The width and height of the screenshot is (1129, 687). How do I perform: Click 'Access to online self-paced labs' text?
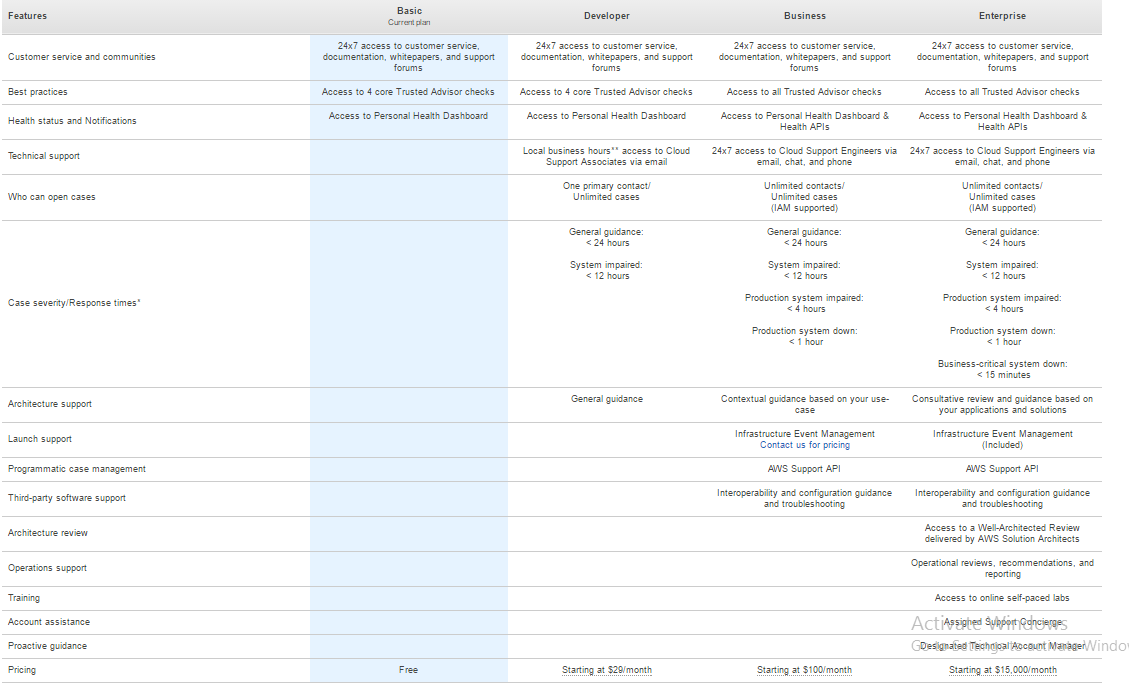[1002, 598]
